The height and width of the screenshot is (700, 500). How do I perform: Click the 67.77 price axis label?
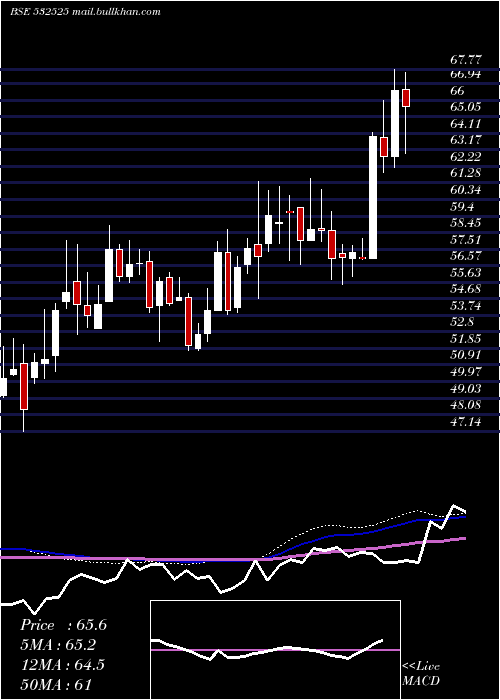point(466,59)
